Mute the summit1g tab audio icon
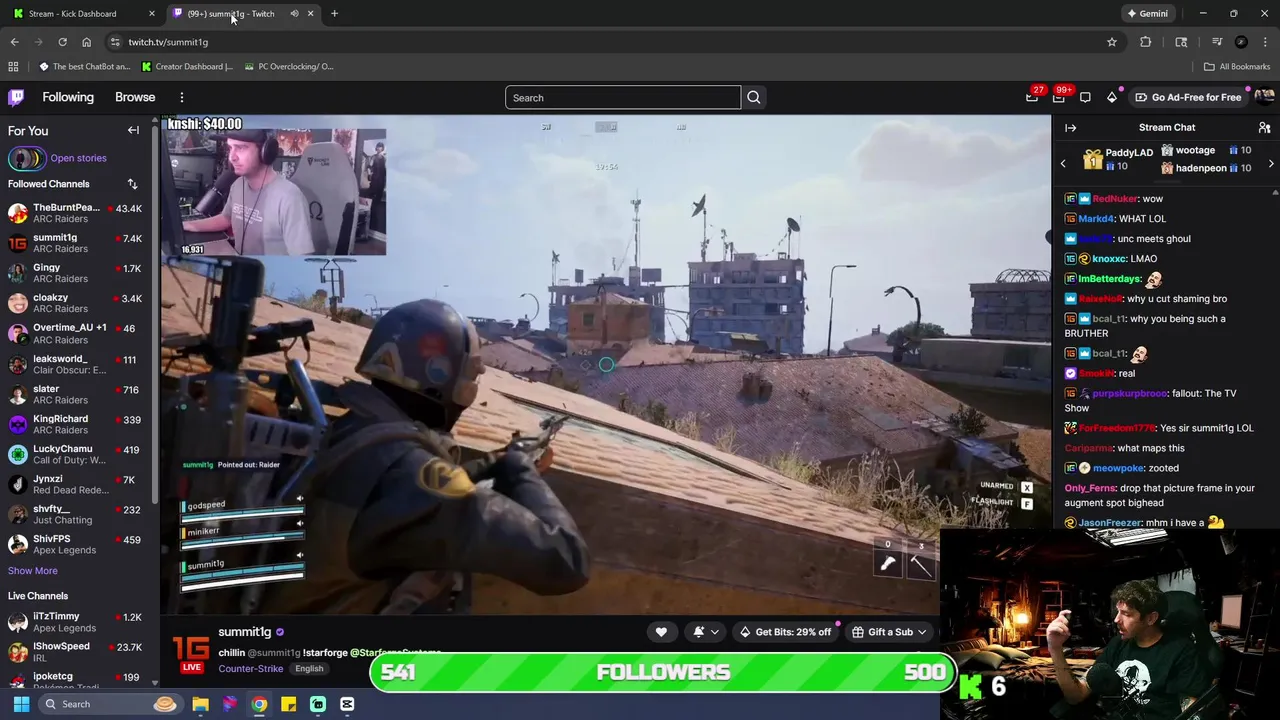 294,14
